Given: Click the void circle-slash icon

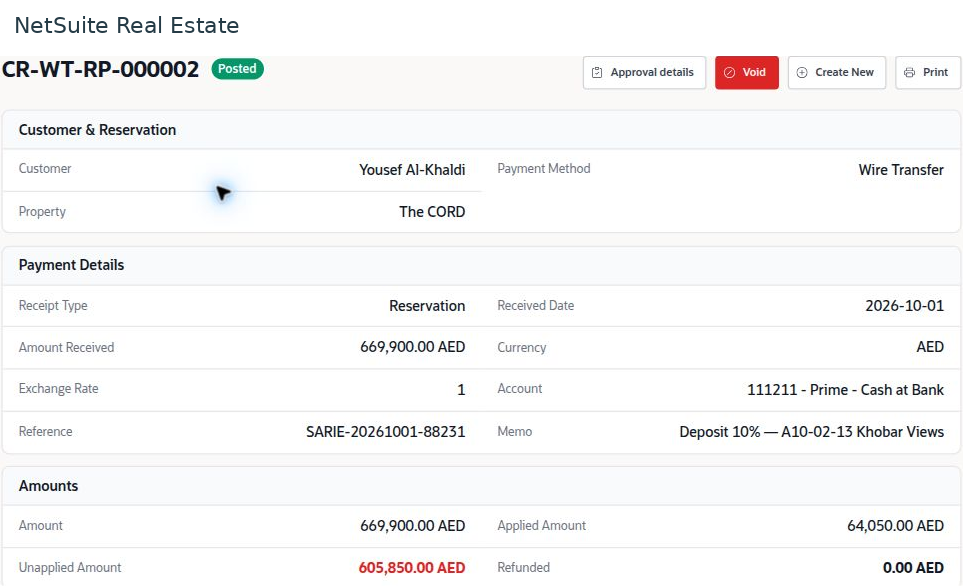Looking at the screenshot, I should pos(729,72).
